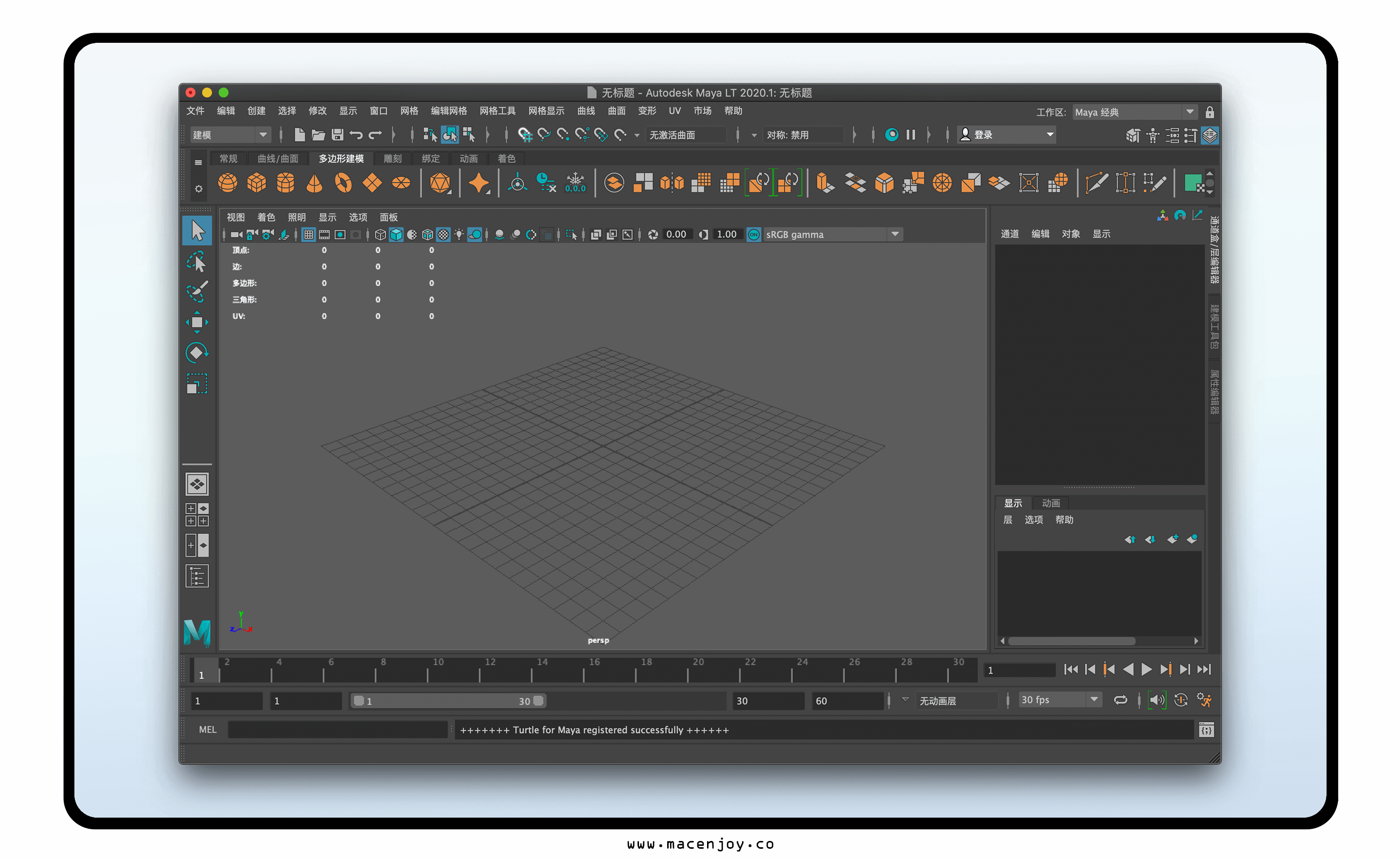This screenshot has width=1400, height=858.
Task: Click the MEL command language label
Action: [207, 730]
